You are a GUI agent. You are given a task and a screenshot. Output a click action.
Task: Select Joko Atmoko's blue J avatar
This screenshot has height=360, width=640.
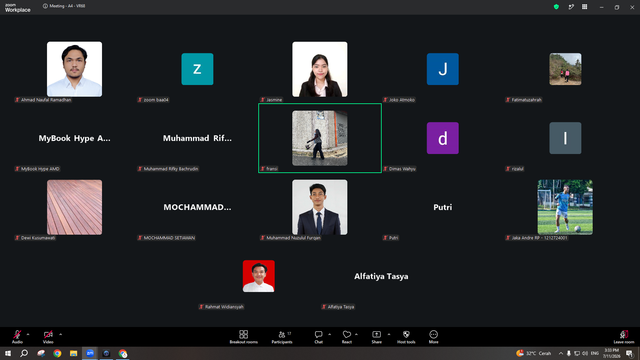[442, 69]
